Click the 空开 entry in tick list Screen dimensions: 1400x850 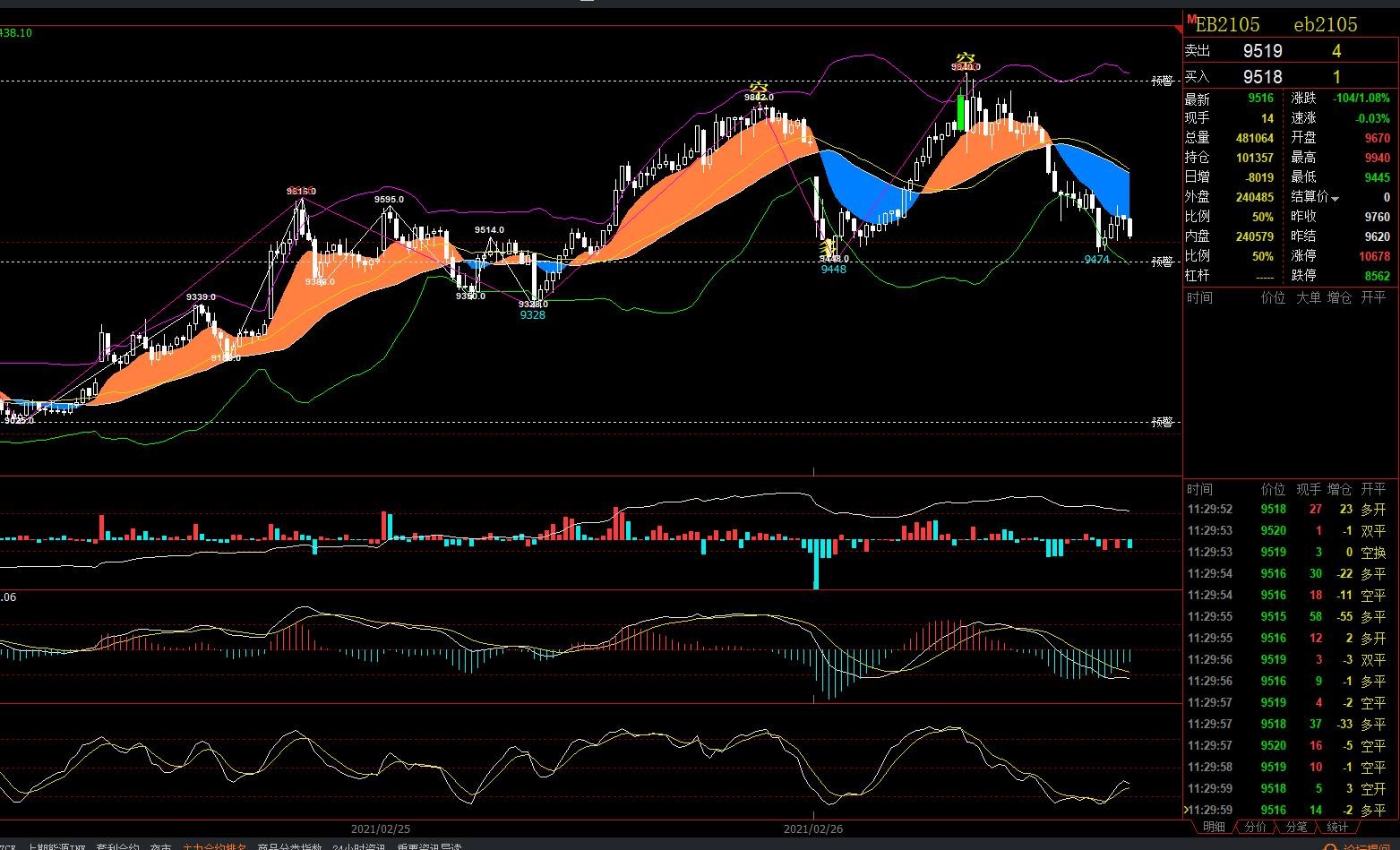point(1373,788)
